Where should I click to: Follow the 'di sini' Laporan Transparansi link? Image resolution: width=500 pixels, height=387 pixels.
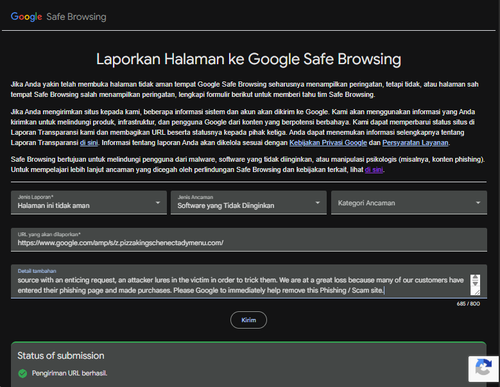click(89, 143)
